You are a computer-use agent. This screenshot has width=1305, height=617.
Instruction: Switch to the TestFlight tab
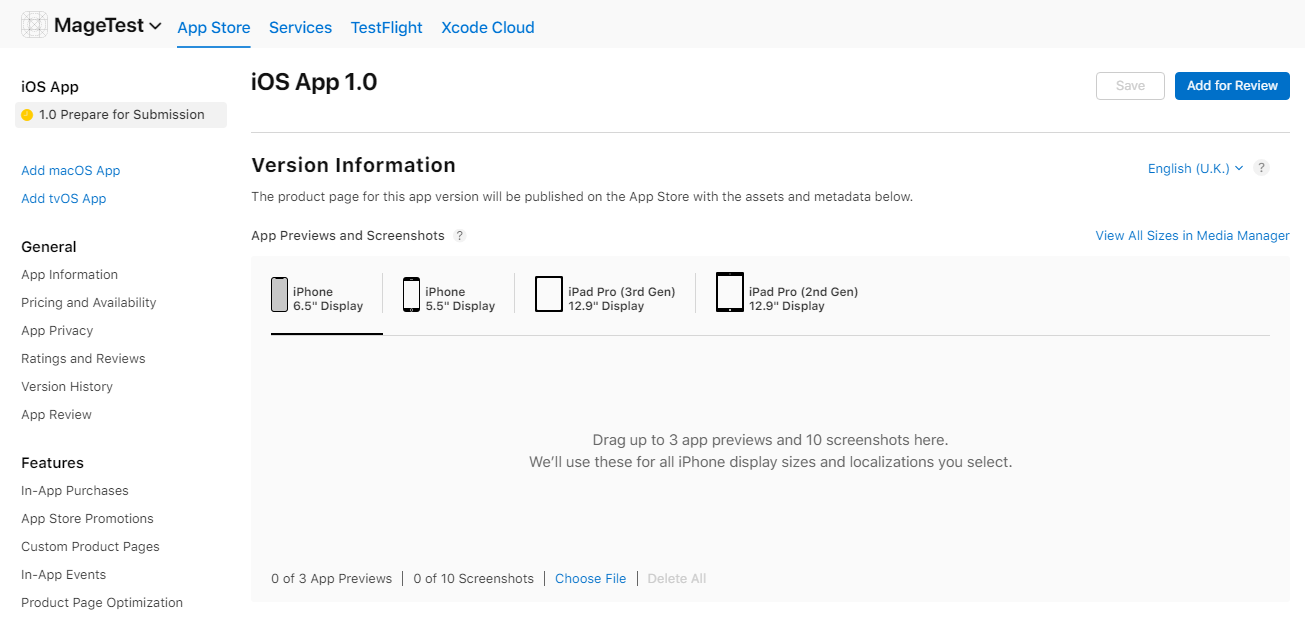(x=386, y=27)
